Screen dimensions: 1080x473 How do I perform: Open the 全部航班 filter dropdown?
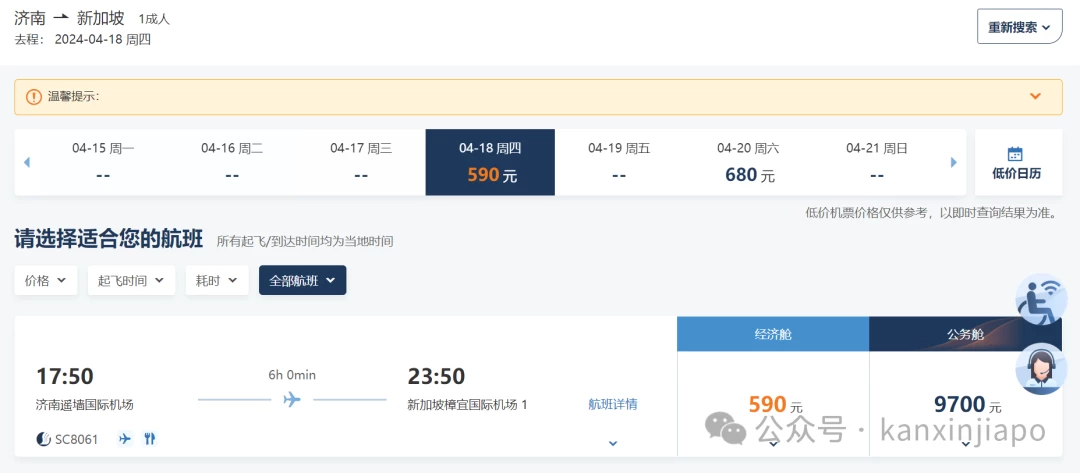(x=302, y=280)
